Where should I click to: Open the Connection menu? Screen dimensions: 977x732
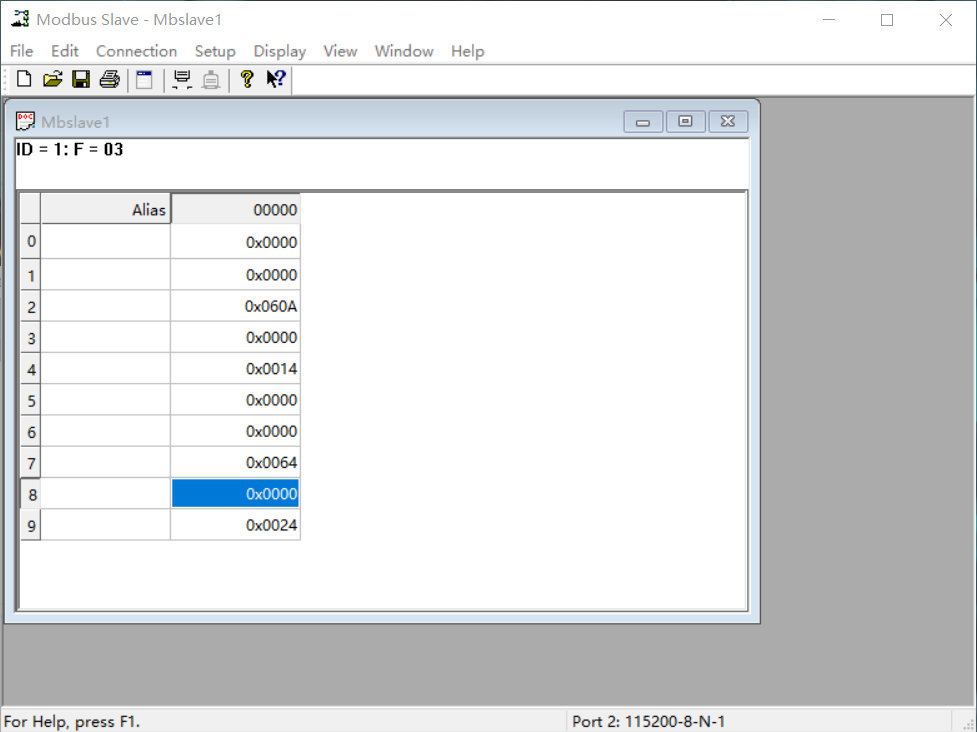pos(136,51)
